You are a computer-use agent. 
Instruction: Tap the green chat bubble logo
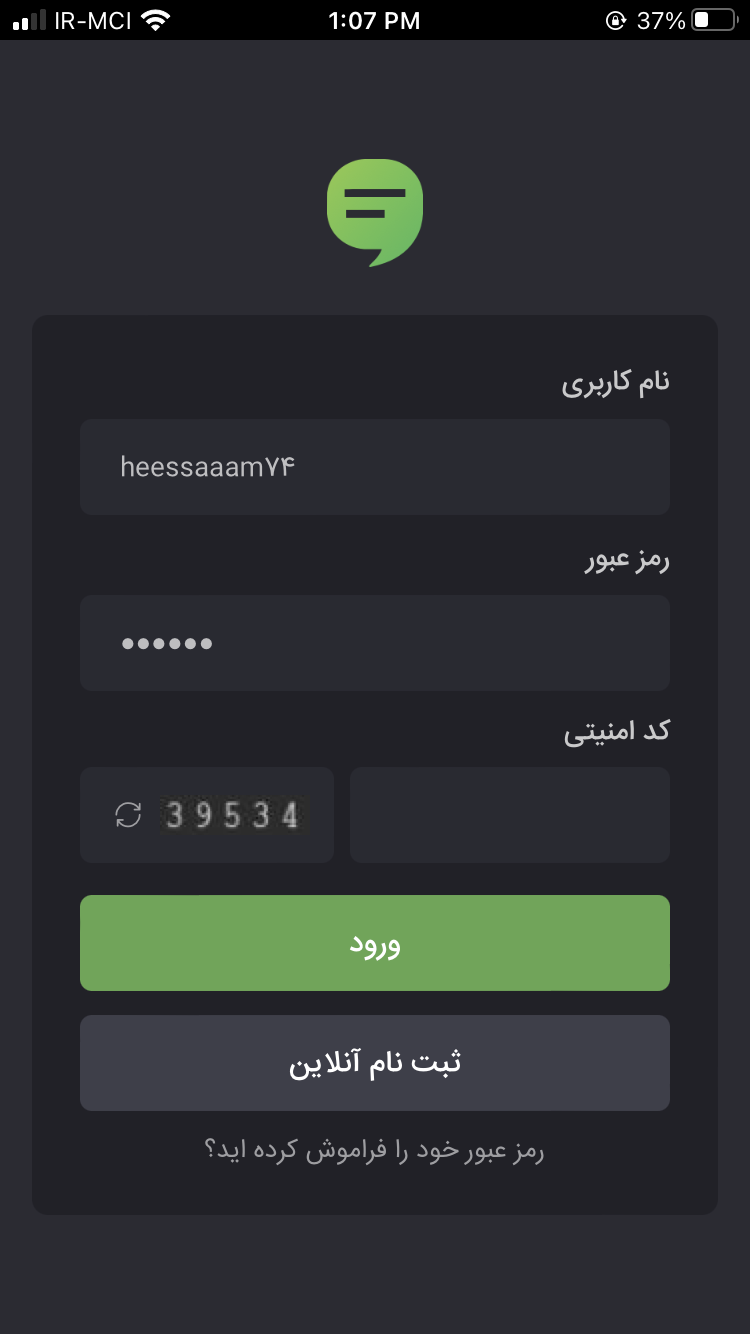(375, 212)
